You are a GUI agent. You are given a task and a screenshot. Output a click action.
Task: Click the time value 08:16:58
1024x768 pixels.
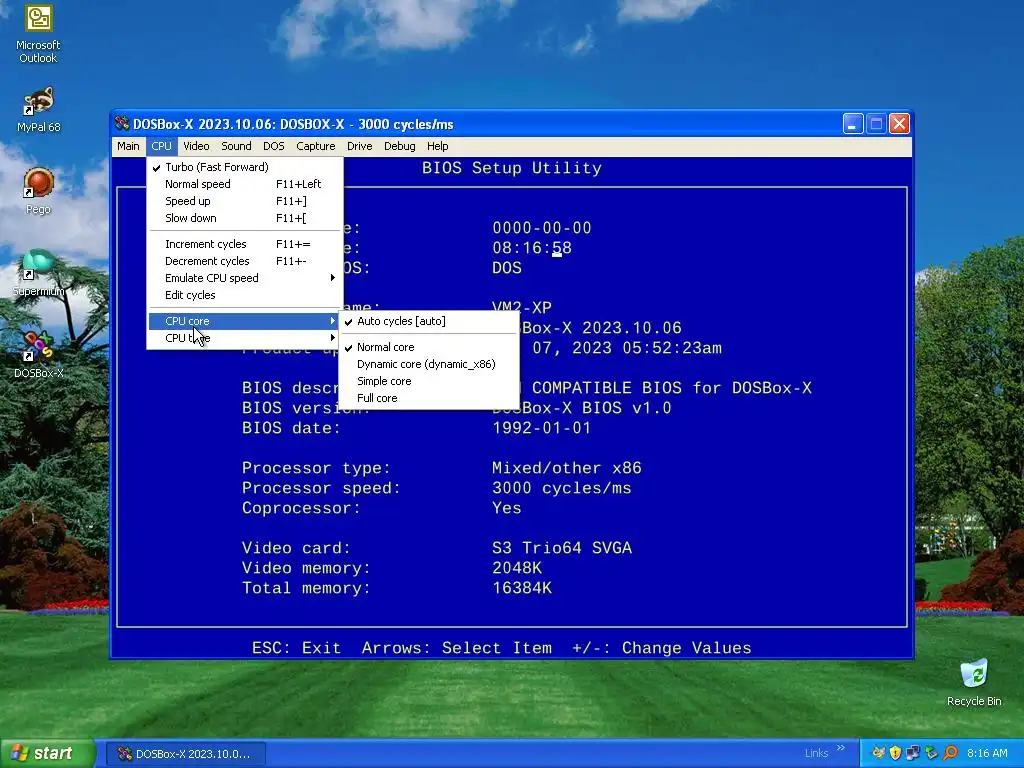pyautogui.click(x=532, y=248)
